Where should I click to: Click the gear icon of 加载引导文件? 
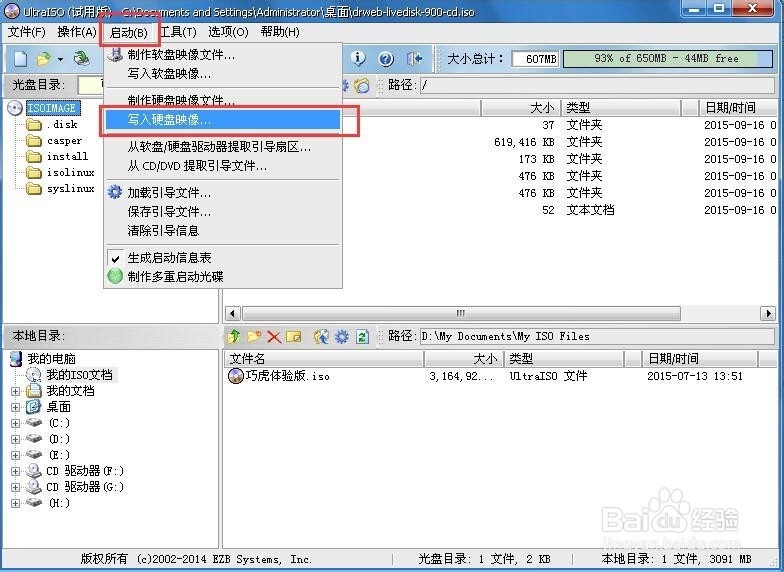point(115,192)
